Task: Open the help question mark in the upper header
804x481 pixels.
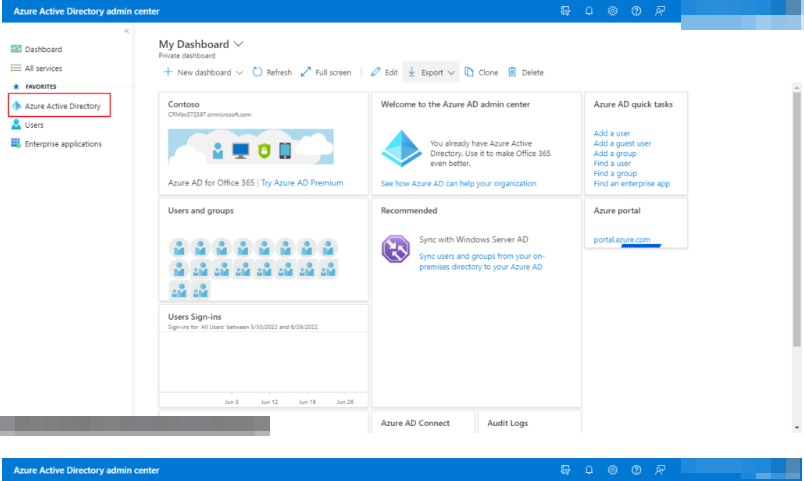Action: [636, 11]
